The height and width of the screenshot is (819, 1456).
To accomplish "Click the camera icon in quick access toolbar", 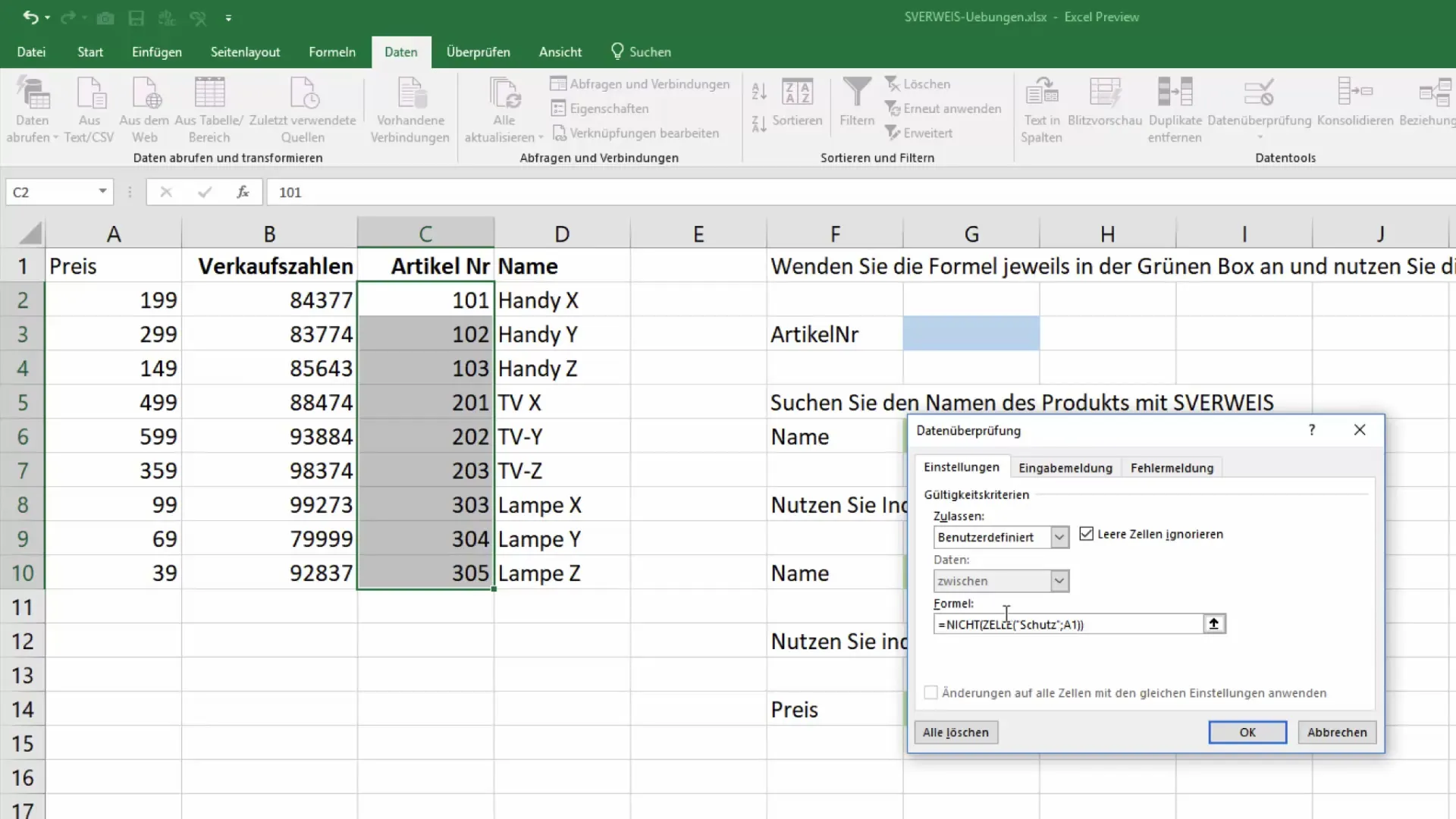I will click(105, 17).
